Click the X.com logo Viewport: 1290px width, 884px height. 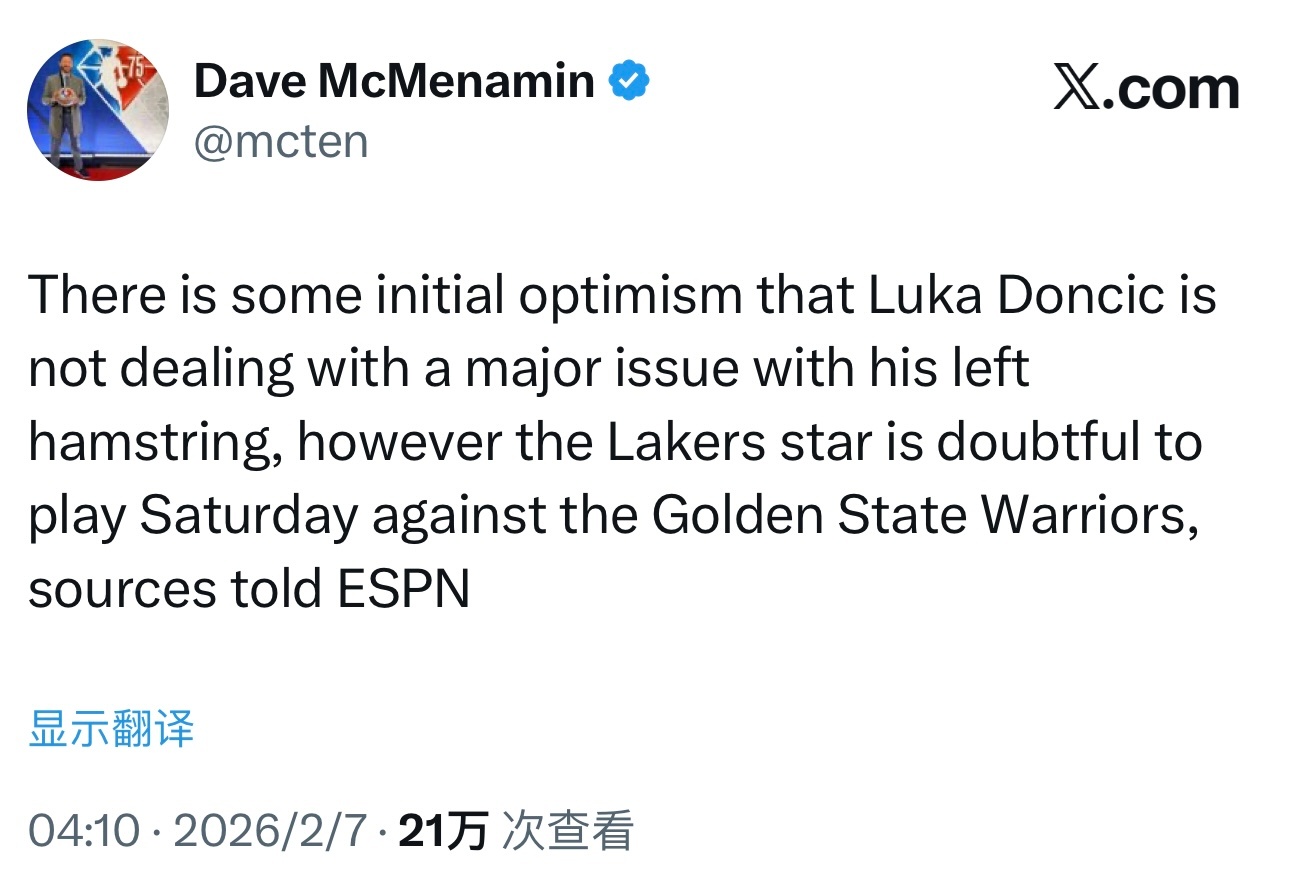(1146, 90)
